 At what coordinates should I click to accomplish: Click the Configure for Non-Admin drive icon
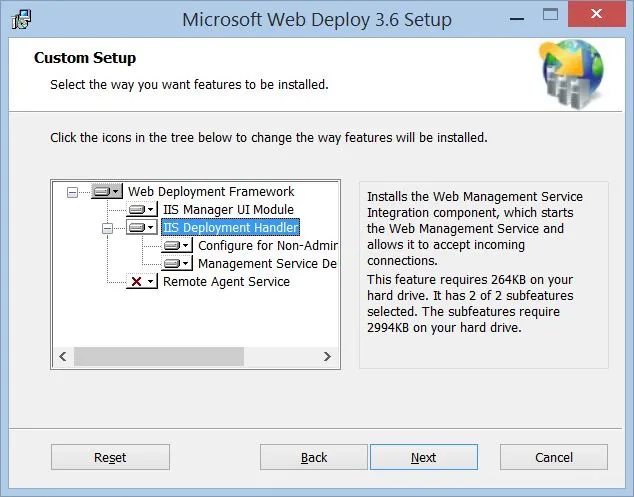[177, 245]
